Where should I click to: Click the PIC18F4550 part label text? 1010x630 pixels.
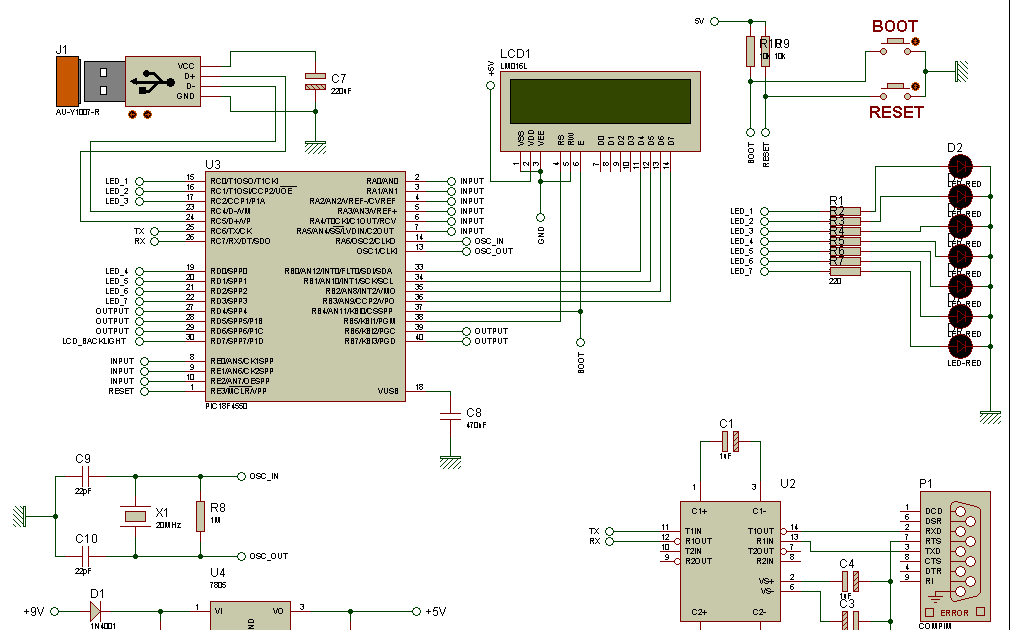tap(226, 406)
